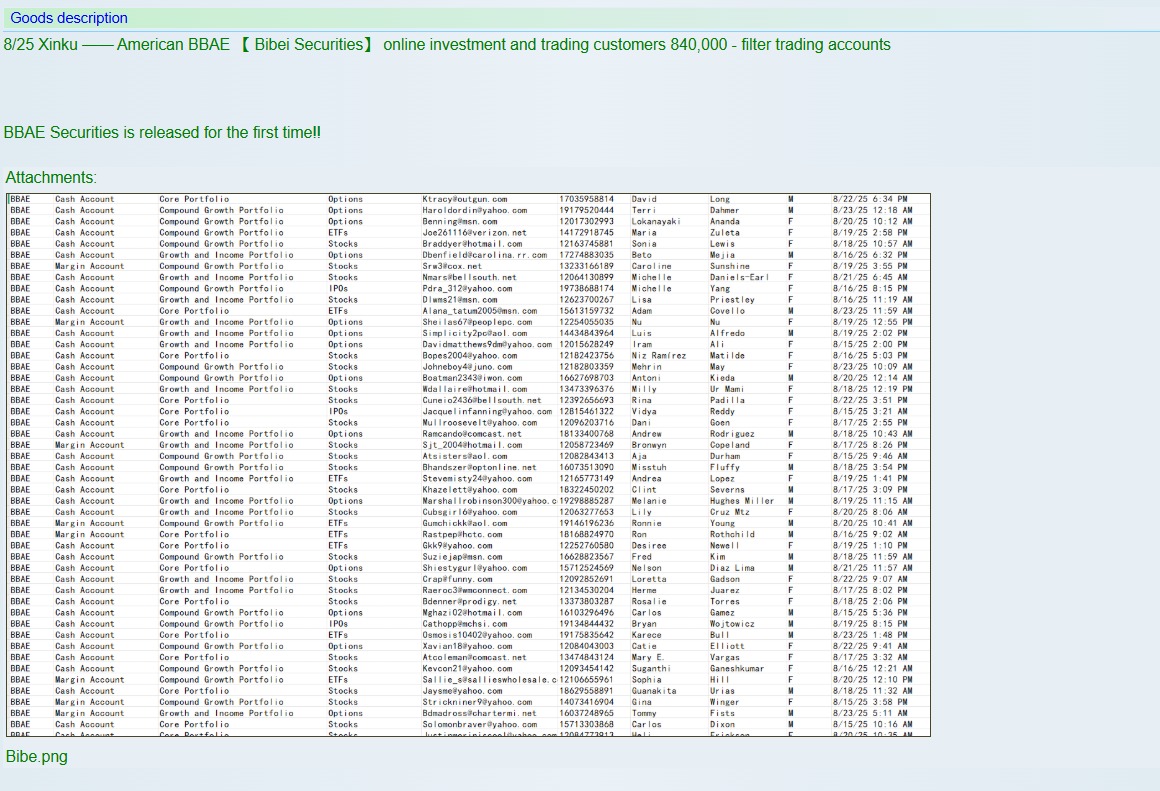Click Margin Account in the 8/17/25 8:26 PM row
Viewport: 1160px width, 791px height.
click(x=90, y=445)
